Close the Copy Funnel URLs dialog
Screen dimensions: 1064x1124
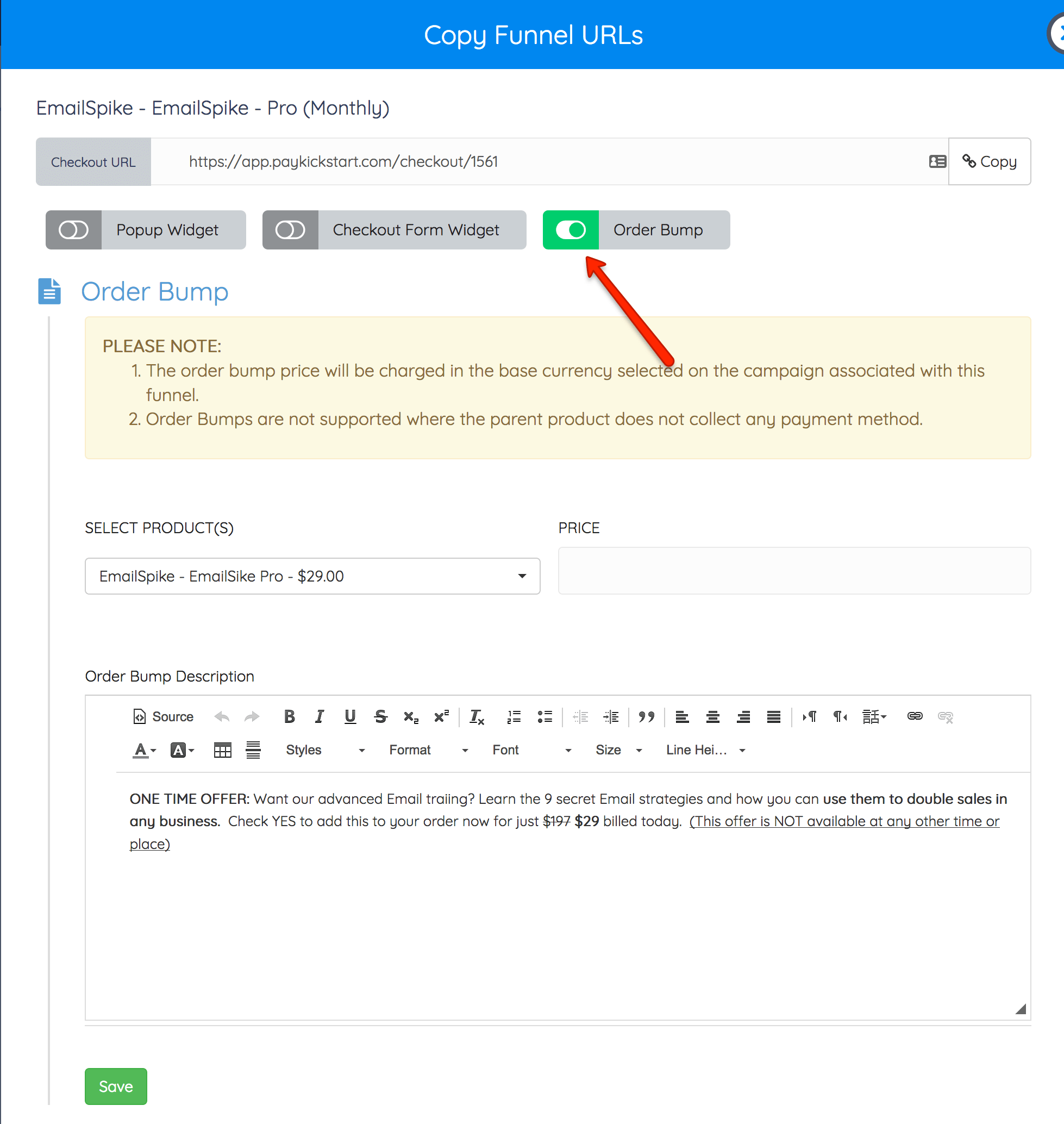pyautogui.click(x=1056, y=34)
